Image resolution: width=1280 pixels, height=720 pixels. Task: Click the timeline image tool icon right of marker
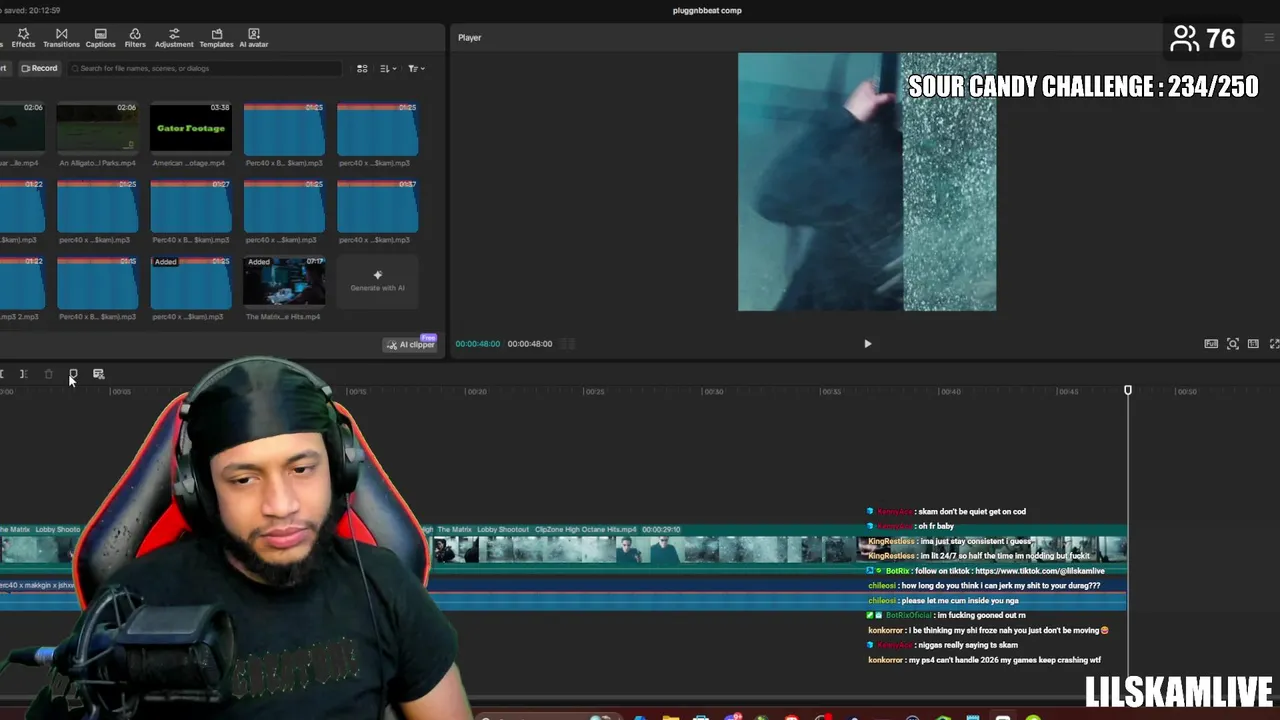pyautogui.click(x=98, y=374)
